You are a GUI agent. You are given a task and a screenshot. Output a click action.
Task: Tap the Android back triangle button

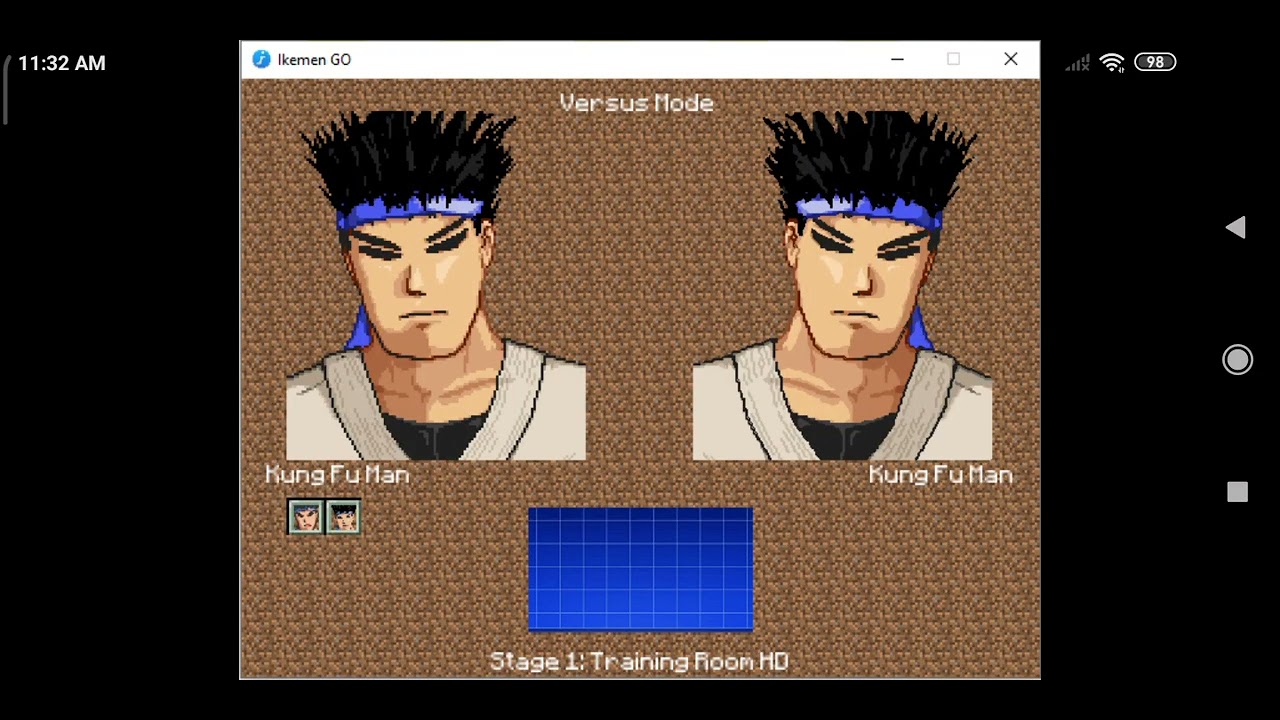tap(1236, 228)
